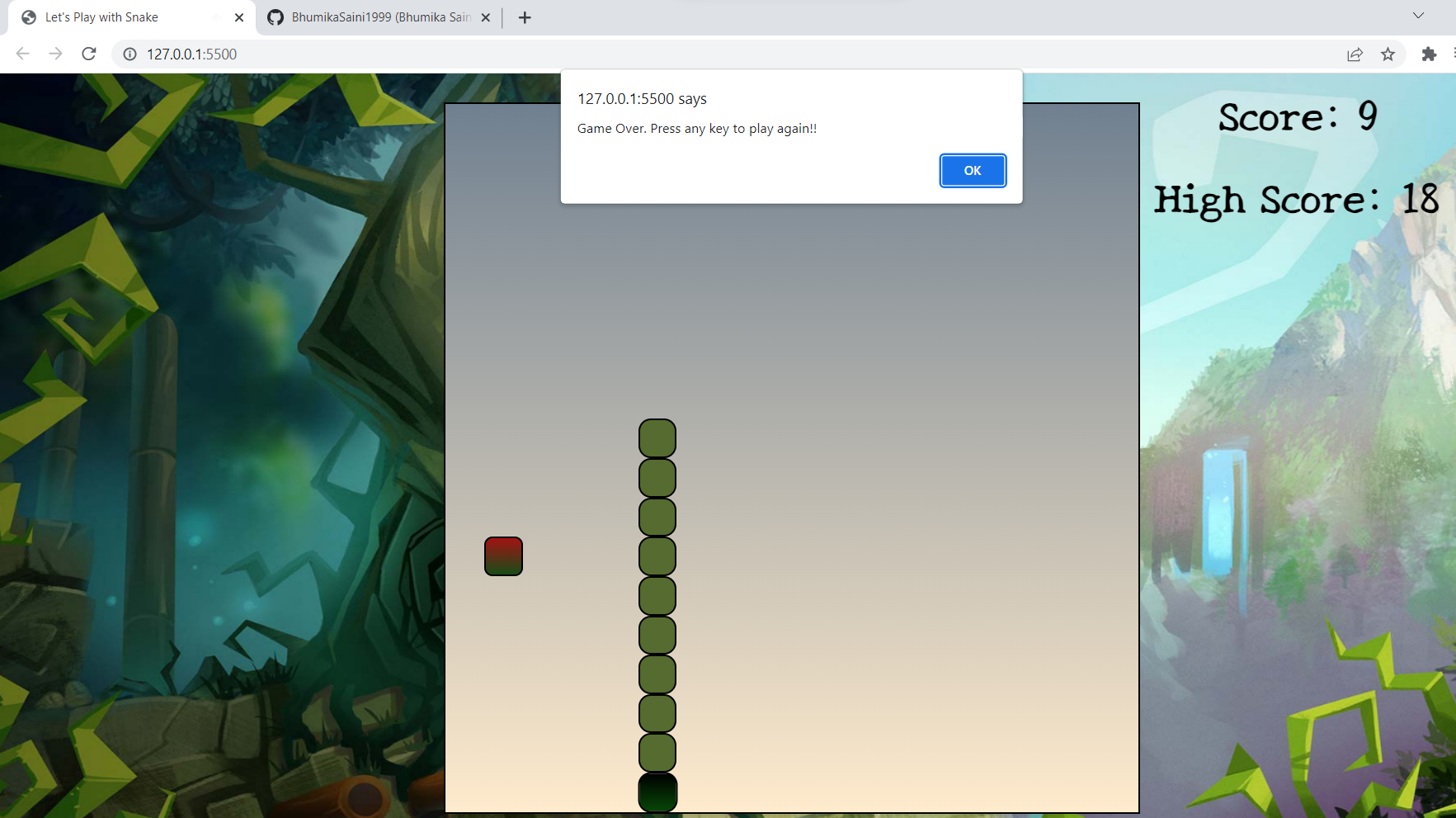Open a new tab with the plus button

(525, 17)
